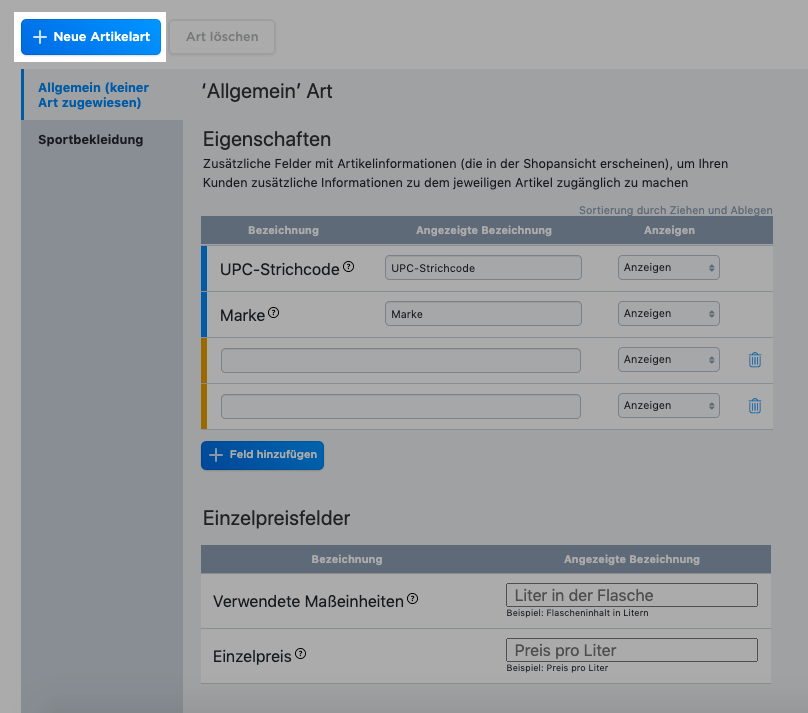Click the plus icon on Feld hinzufügen
Image resolution: width=808 pixels, height=713 pixels.
[216, 455]
